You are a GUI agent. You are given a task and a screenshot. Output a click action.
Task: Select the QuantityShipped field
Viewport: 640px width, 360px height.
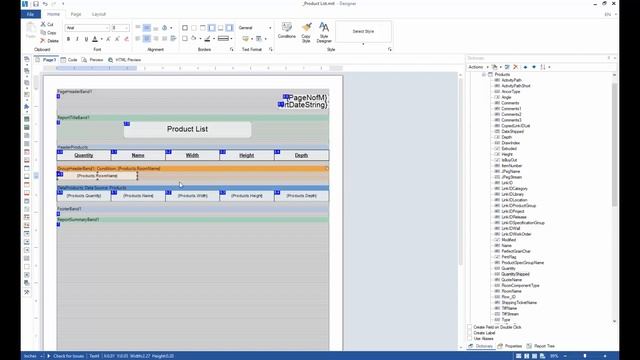click(x=515, y=274)
